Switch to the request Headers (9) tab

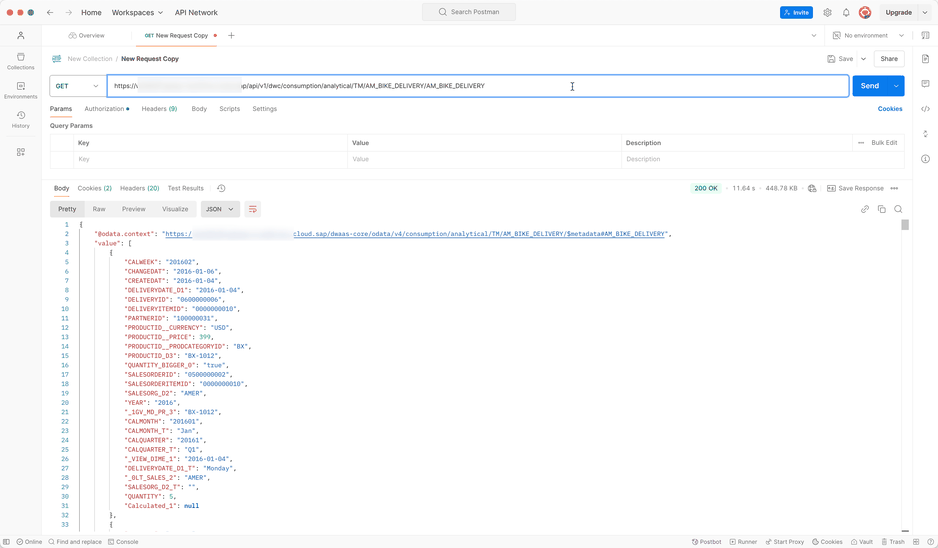pos(159,109)
